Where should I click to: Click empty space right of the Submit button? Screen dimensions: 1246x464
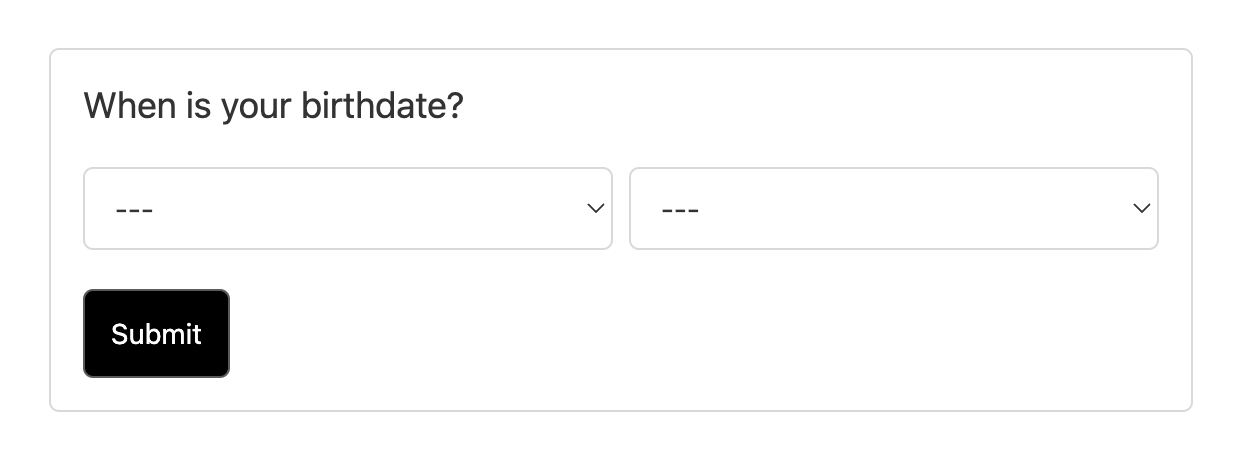pyautogui.click(x=700, y=334)
